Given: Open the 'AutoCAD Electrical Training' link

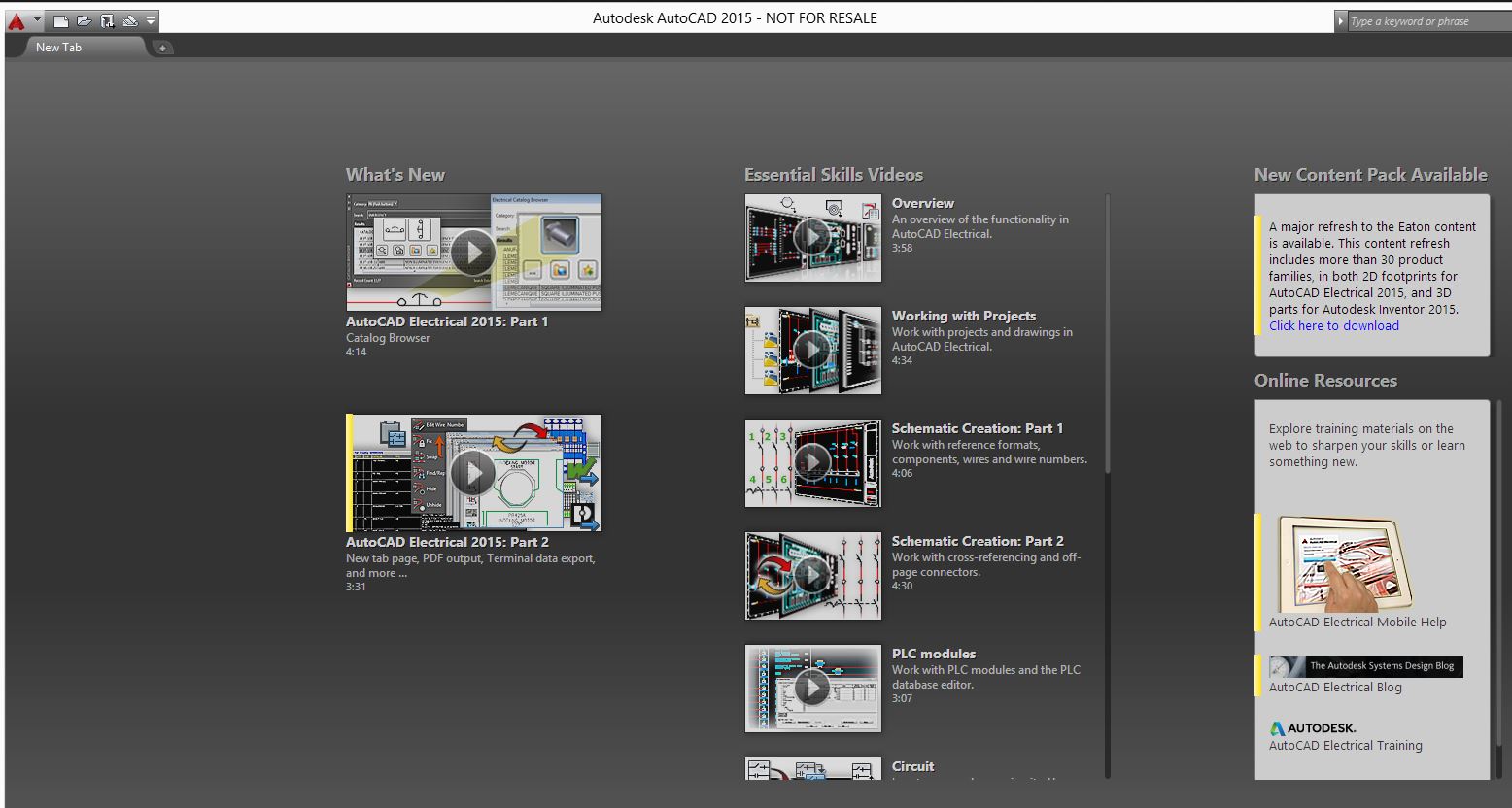Looking at the screenshot, I should (1345, 746).
